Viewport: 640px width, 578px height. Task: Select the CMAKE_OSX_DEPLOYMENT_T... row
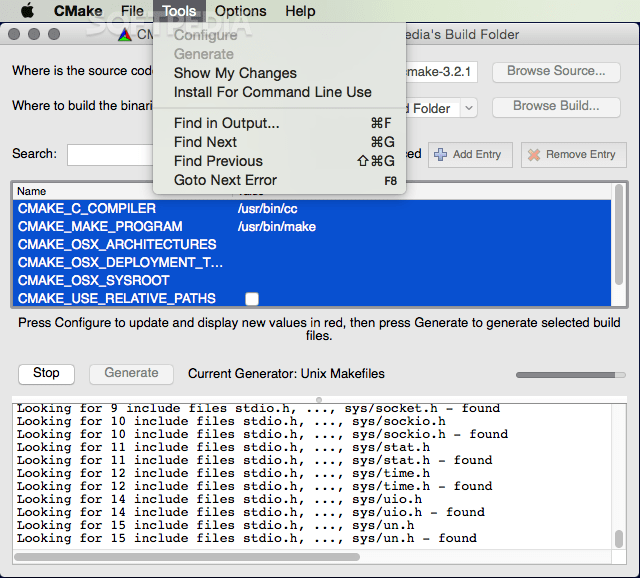click(x=312, y=262)
